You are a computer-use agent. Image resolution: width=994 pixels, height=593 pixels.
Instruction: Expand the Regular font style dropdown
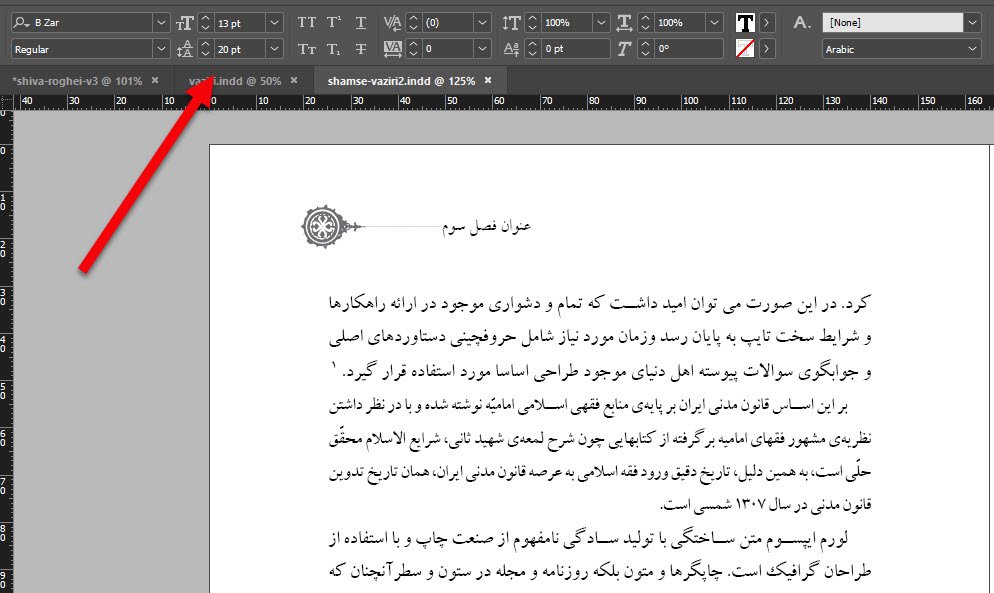click(161, 48)
